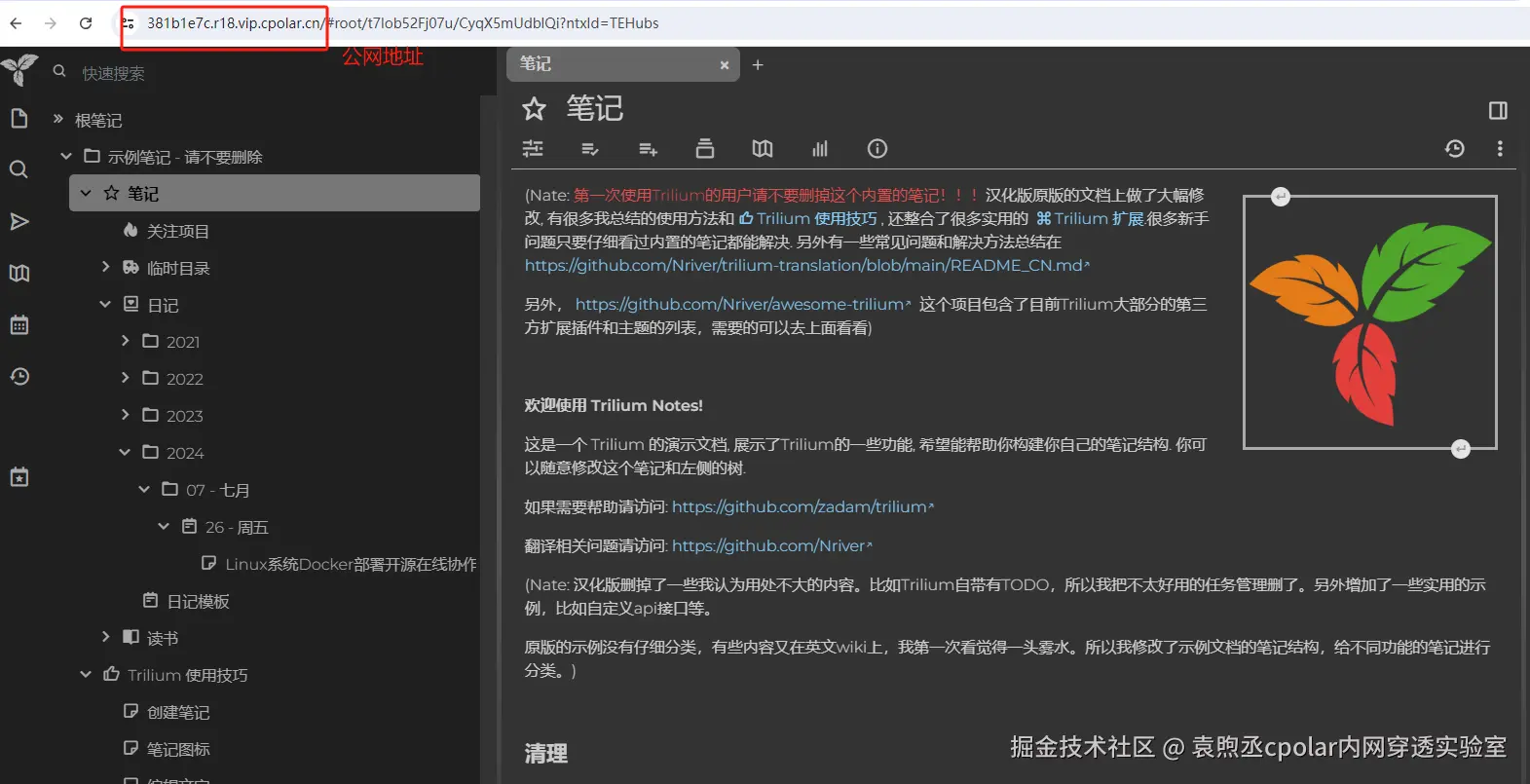This screenshot has height=784, width=1530.
Task: Select the 关注项目 note in the tree
Action: pyautogui.click(x=177, y=231)
